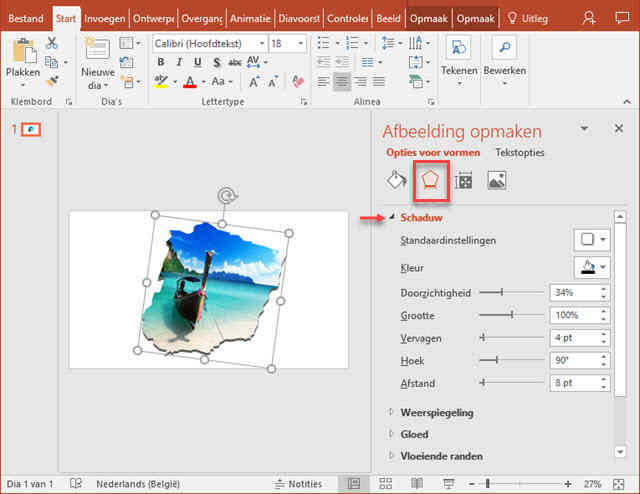
Task: Click the red font color icon
Action: pyautogui.click(x=190, y=82)
